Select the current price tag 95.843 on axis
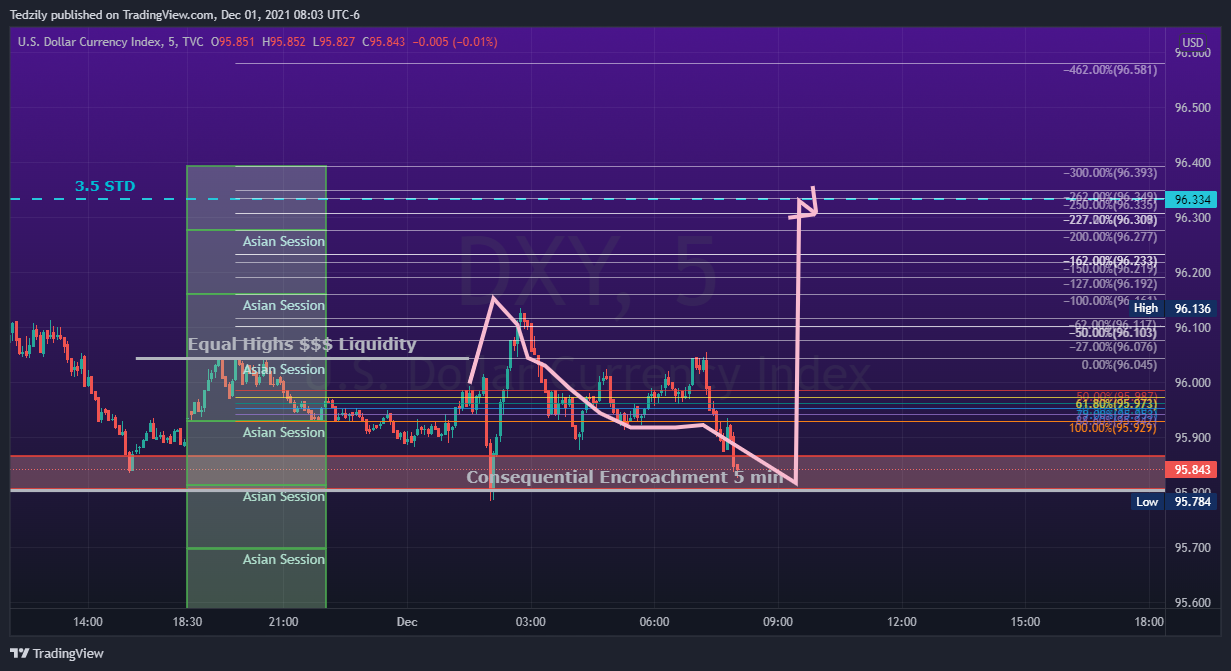The image size is (1231, 671). point(1189,469)
